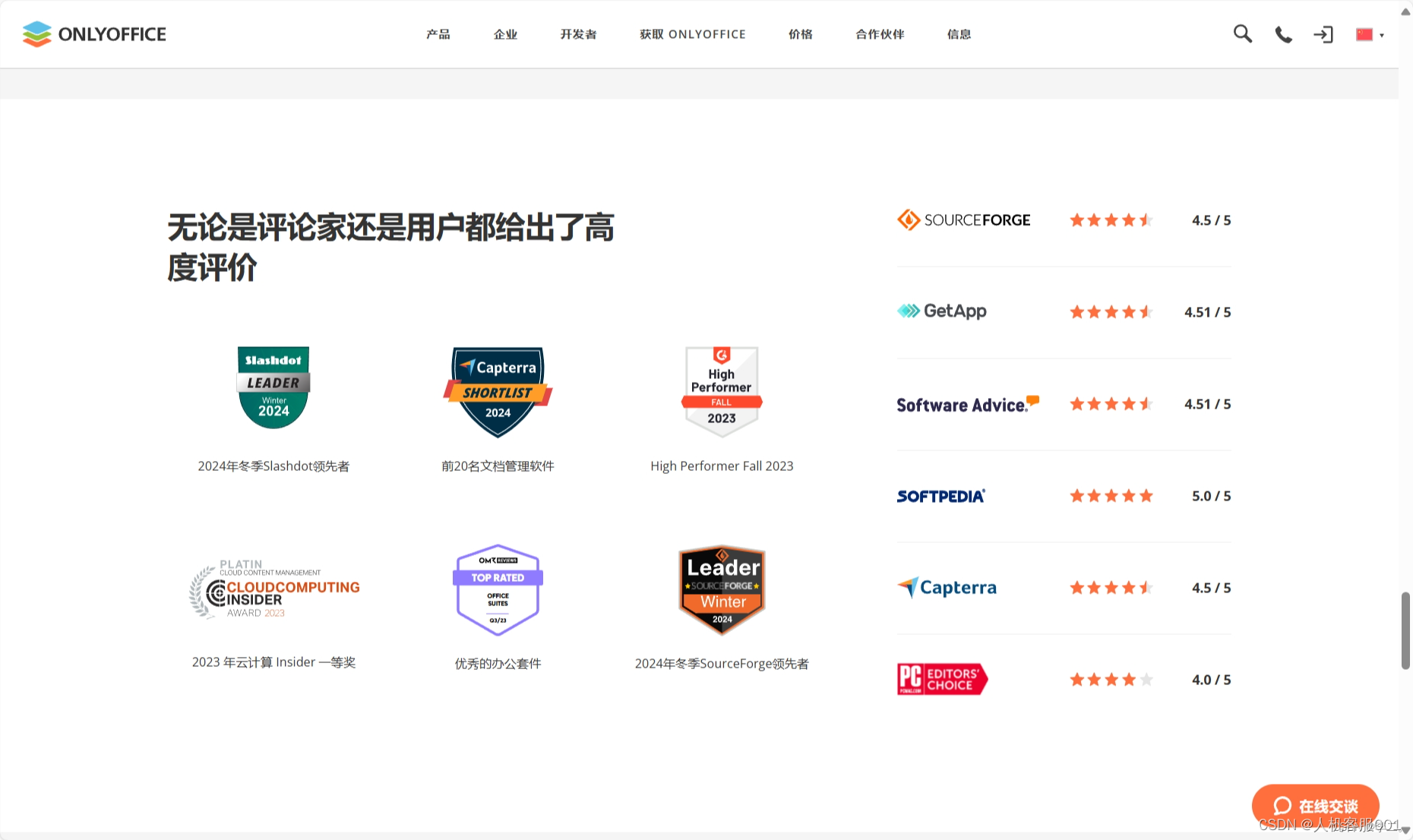Viewport: 1413px width, 840px height.
Task: Click the vertical scrollbar thumb
Action: pyautogui.click(x=1405, y=630)
